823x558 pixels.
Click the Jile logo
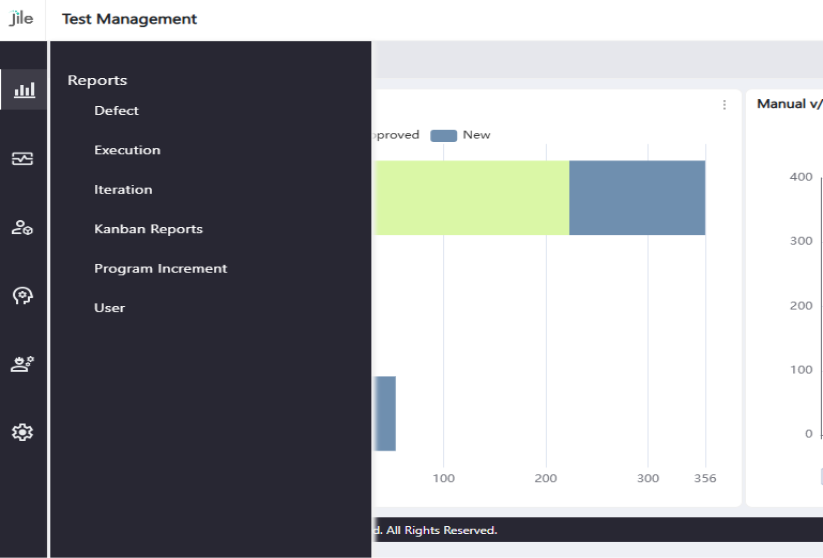coord(21,18)
